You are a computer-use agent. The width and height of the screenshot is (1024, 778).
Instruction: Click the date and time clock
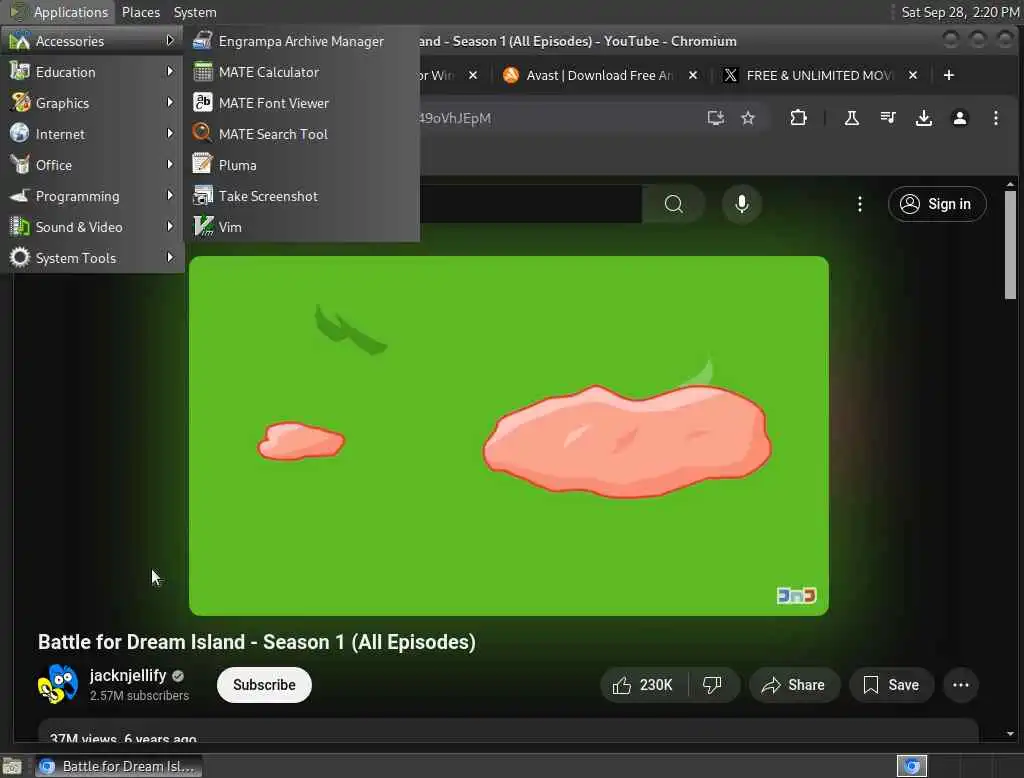click(960, 12)
